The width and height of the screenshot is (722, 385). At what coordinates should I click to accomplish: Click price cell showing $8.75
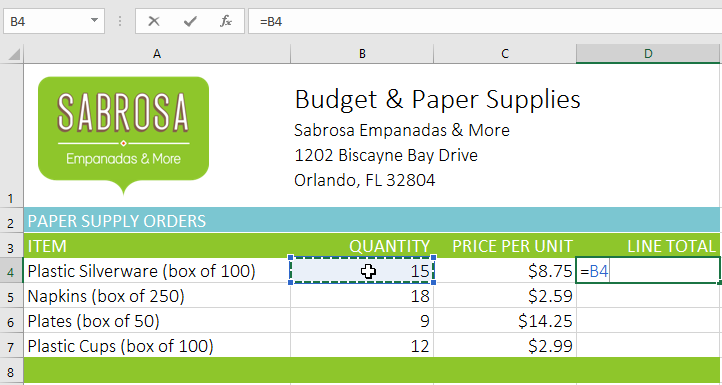pos(505,271)
